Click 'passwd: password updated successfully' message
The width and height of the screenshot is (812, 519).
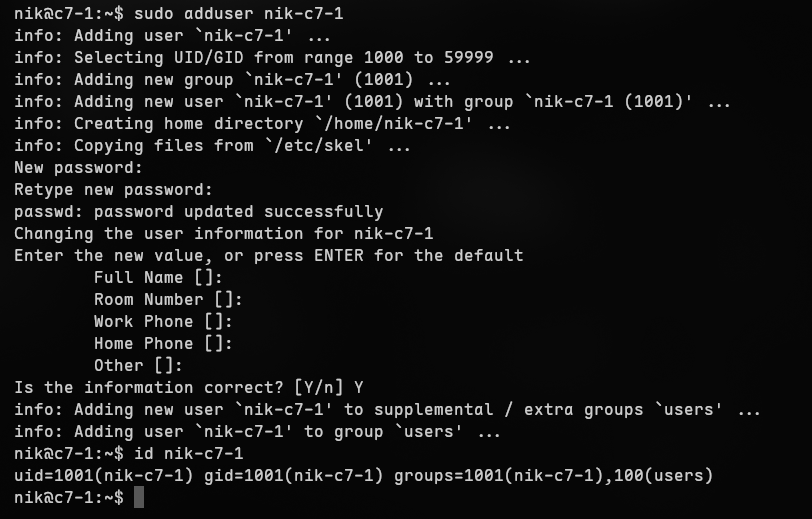tap(198, 212)
